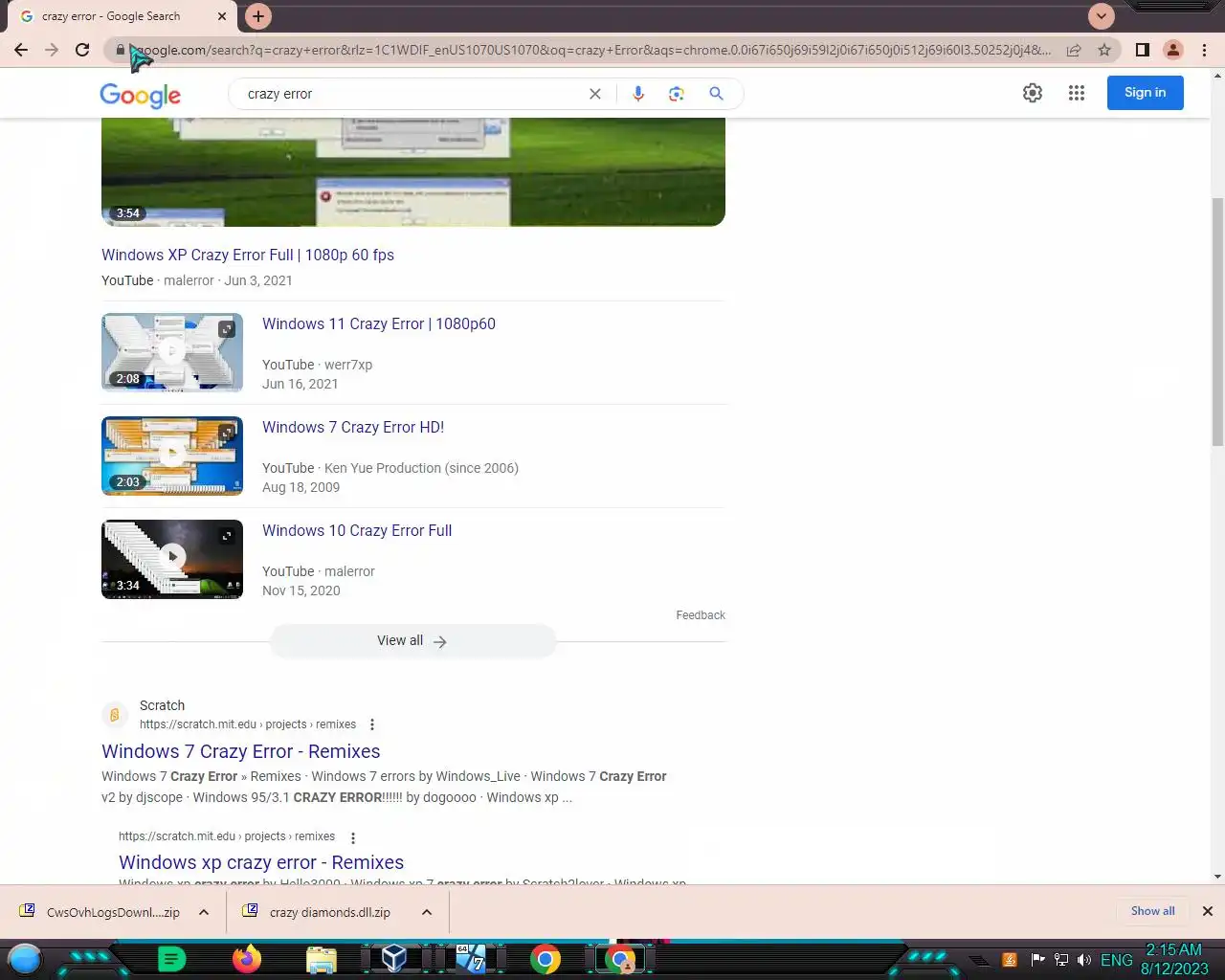Open the Action Center flag icon

coord(1037,960)
